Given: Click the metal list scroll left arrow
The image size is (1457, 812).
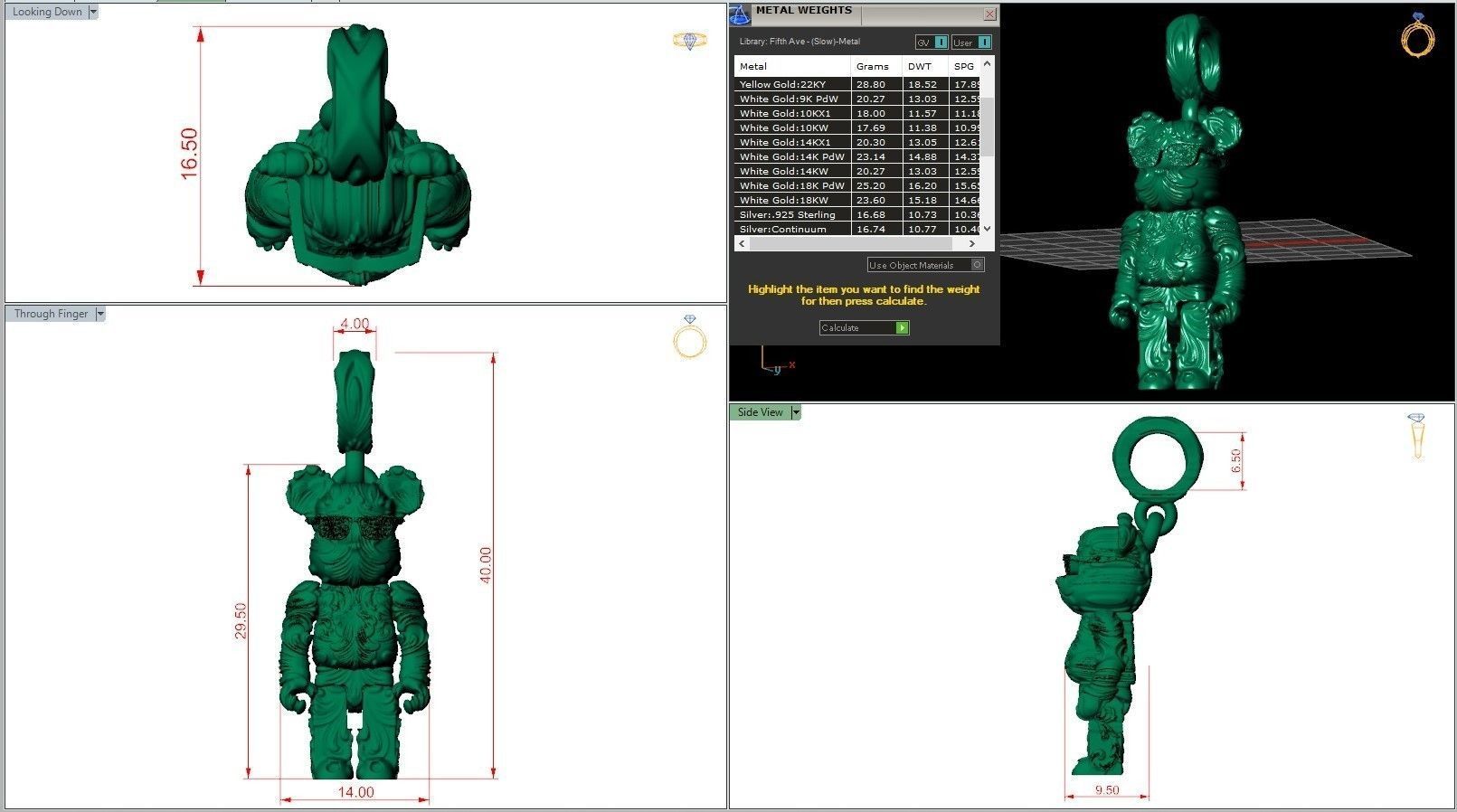Looking at the screenshot, I should 742,243.
